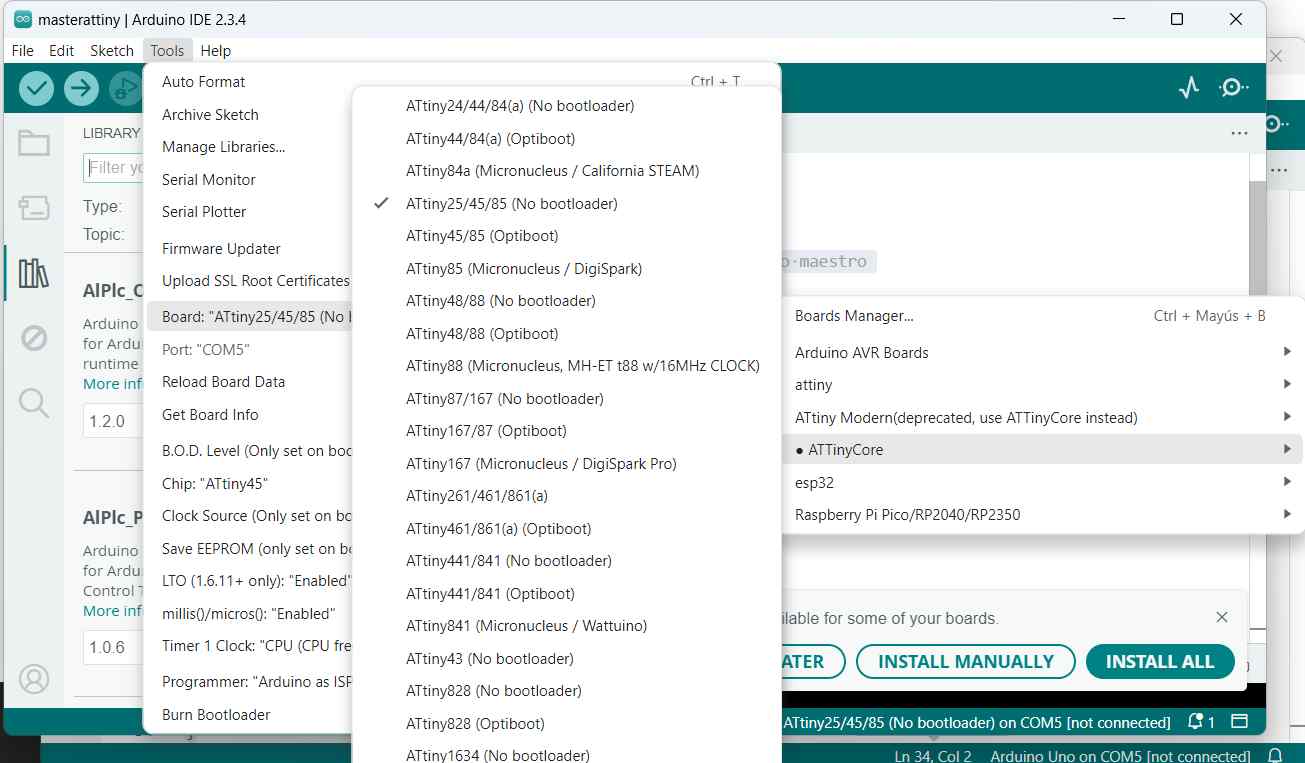Expand the ATTinyCore submenu
This screenshot has width=1305, height=763.
point(1043,450)
